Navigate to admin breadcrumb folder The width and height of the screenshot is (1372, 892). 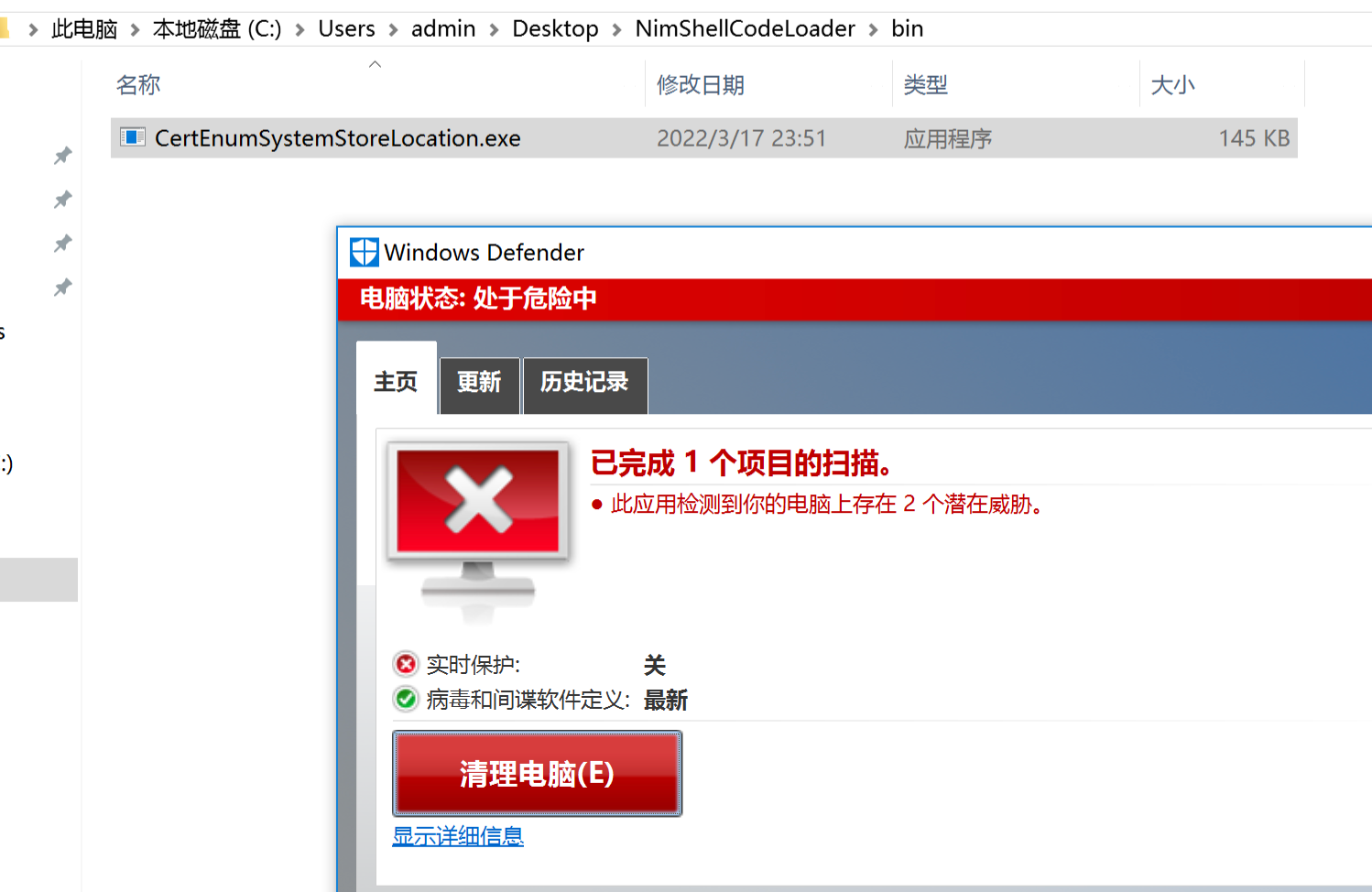pos(443,29)
